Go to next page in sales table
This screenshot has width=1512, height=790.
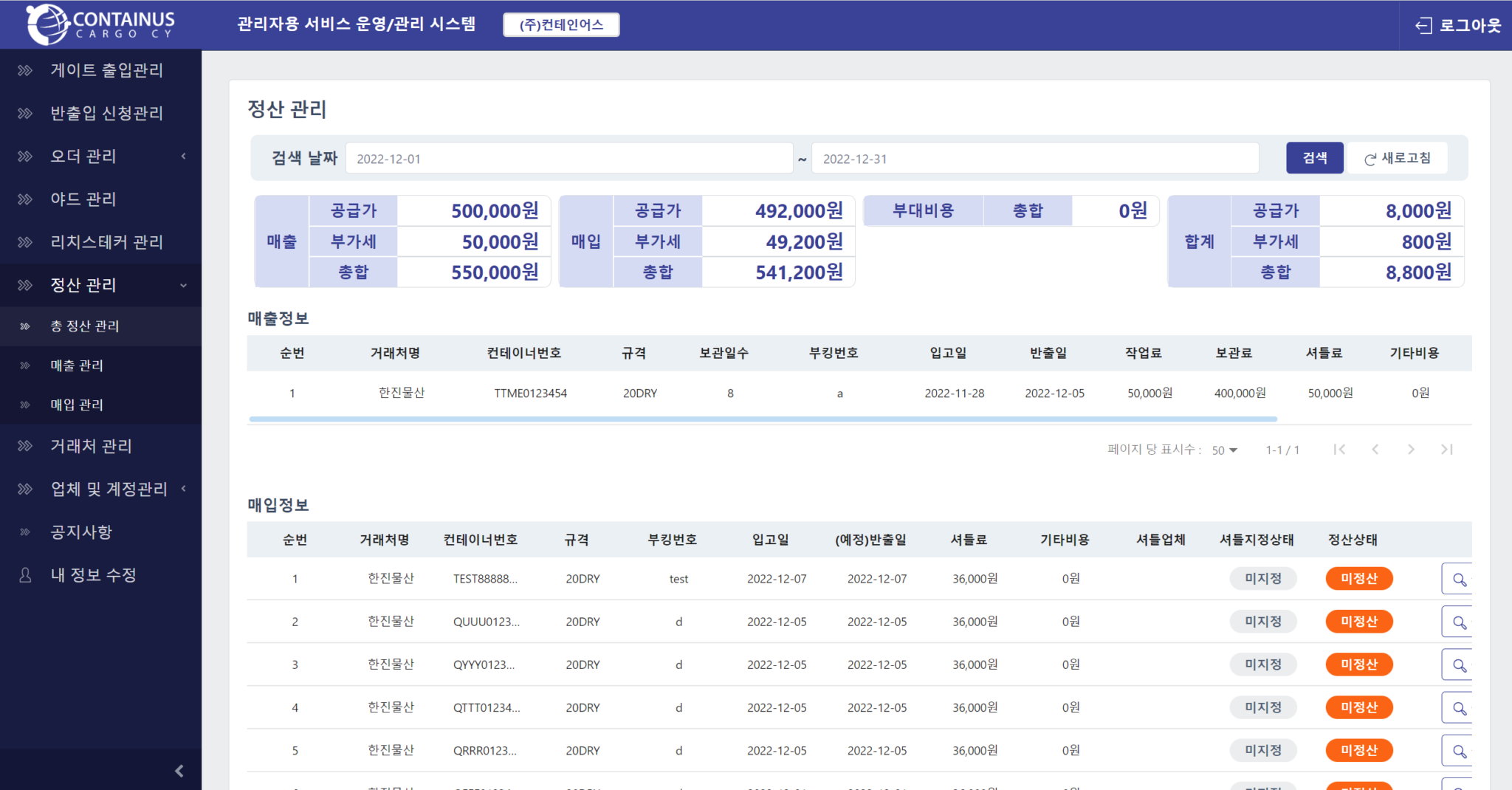(x=1411, y=450)
